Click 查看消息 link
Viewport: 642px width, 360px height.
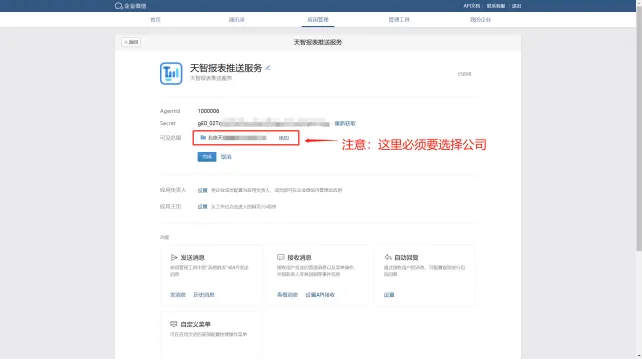(287, 295)
